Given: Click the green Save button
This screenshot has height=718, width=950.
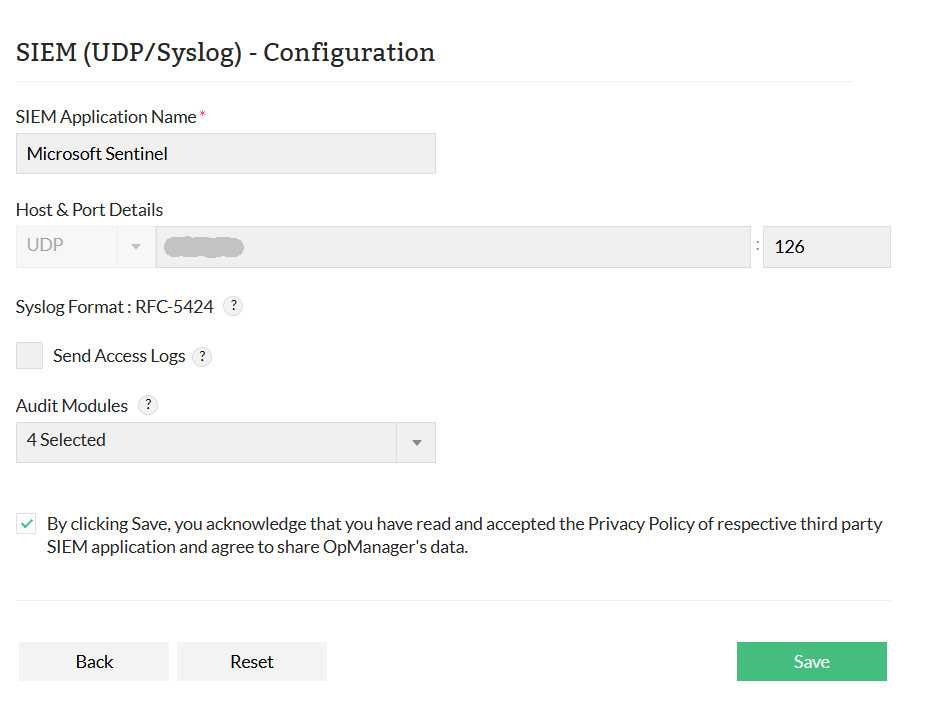Looking at the screenshot, I should [x=811, y=661].
